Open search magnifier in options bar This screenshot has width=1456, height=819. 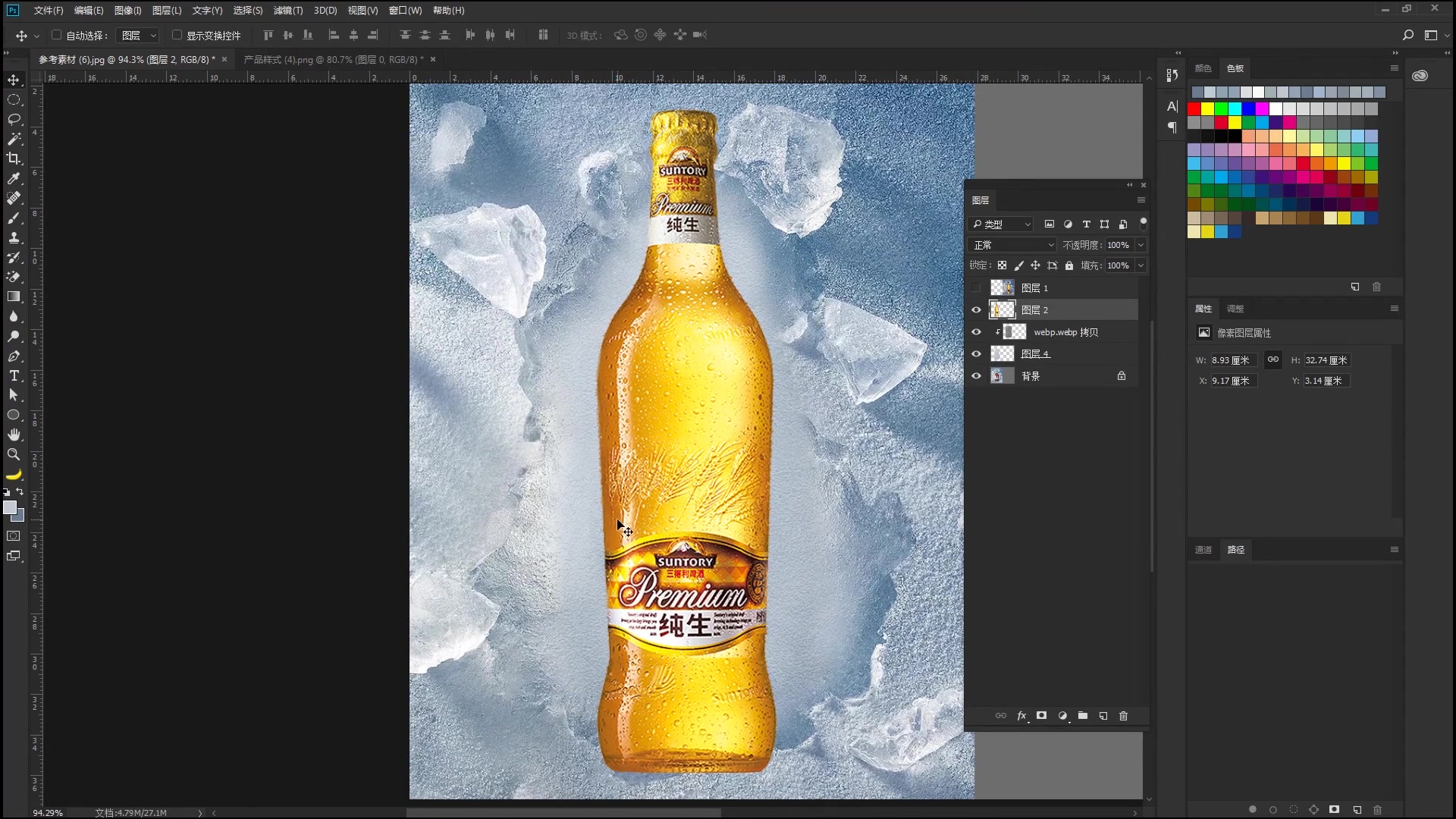1408,35
